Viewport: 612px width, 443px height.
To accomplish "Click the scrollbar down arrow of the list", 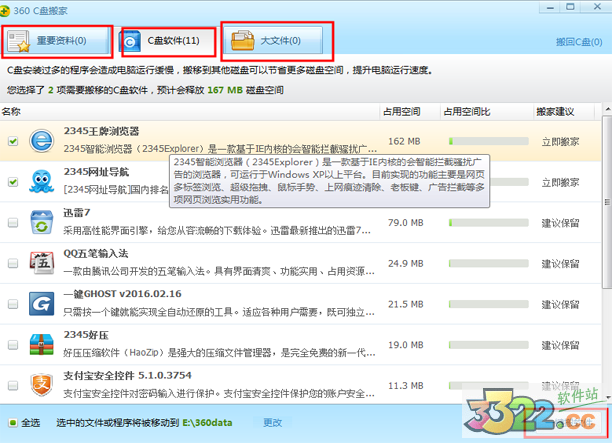I will (x=607, y=397).
